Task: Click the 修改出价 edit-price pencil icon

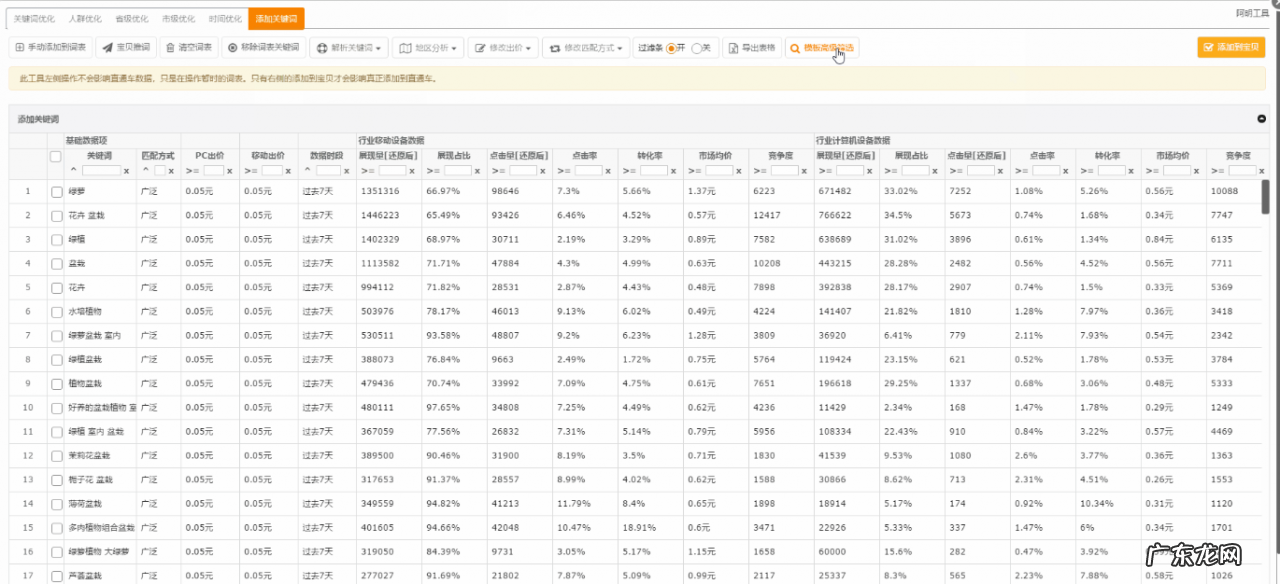Action: (479, 47)
